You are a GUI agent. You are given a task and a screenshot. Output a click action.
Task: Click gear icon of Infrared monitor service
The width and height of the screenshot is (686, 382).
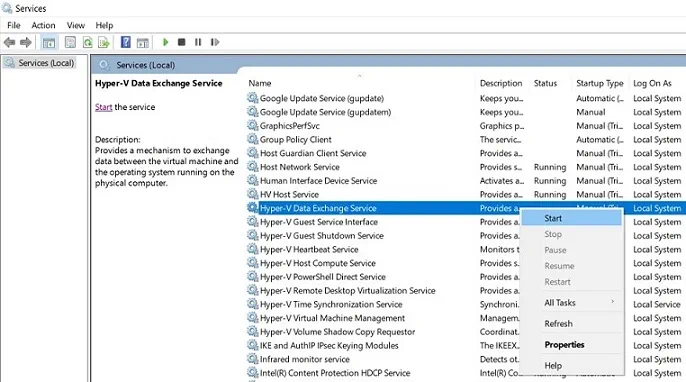point(252,359)
